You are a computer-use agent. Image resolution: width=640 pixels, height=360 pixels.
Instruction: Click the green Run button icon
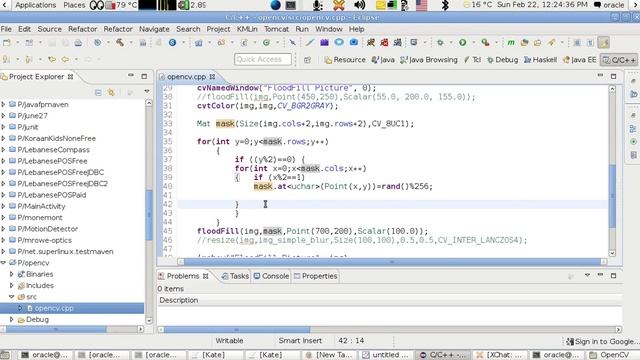click(462, 42)
